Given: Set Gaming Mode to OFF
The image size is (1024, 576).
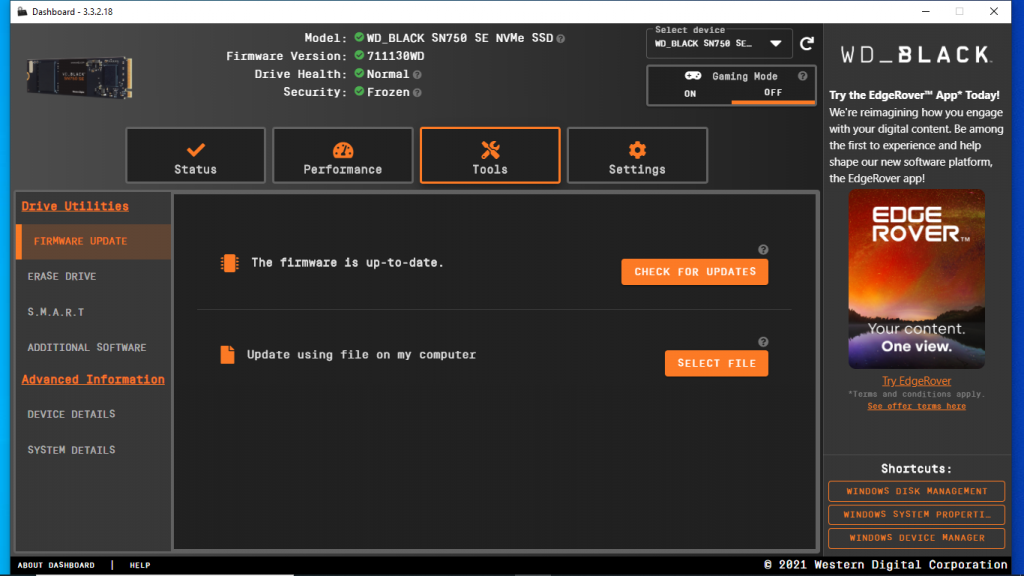Looking at the screenshot, I should 773,93.
